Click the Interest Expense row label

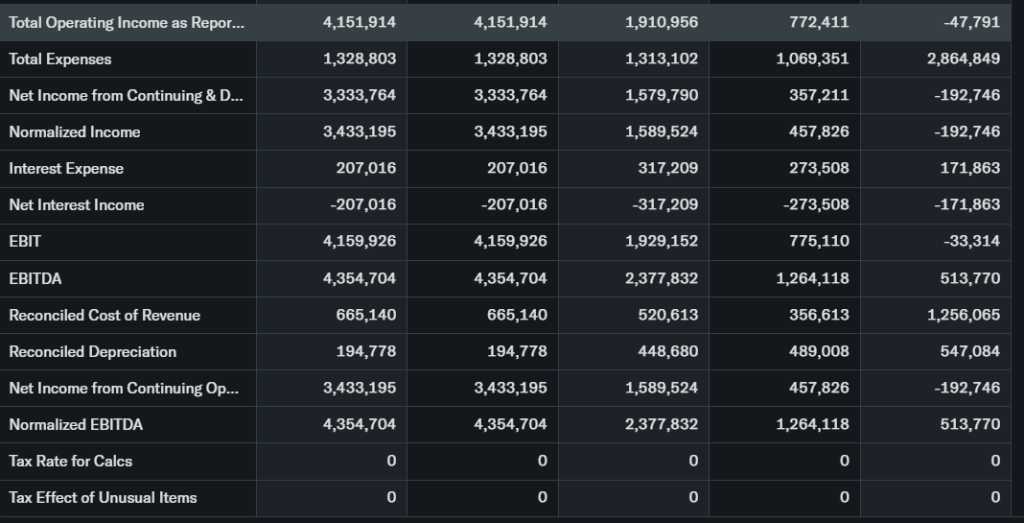[66, 169]
